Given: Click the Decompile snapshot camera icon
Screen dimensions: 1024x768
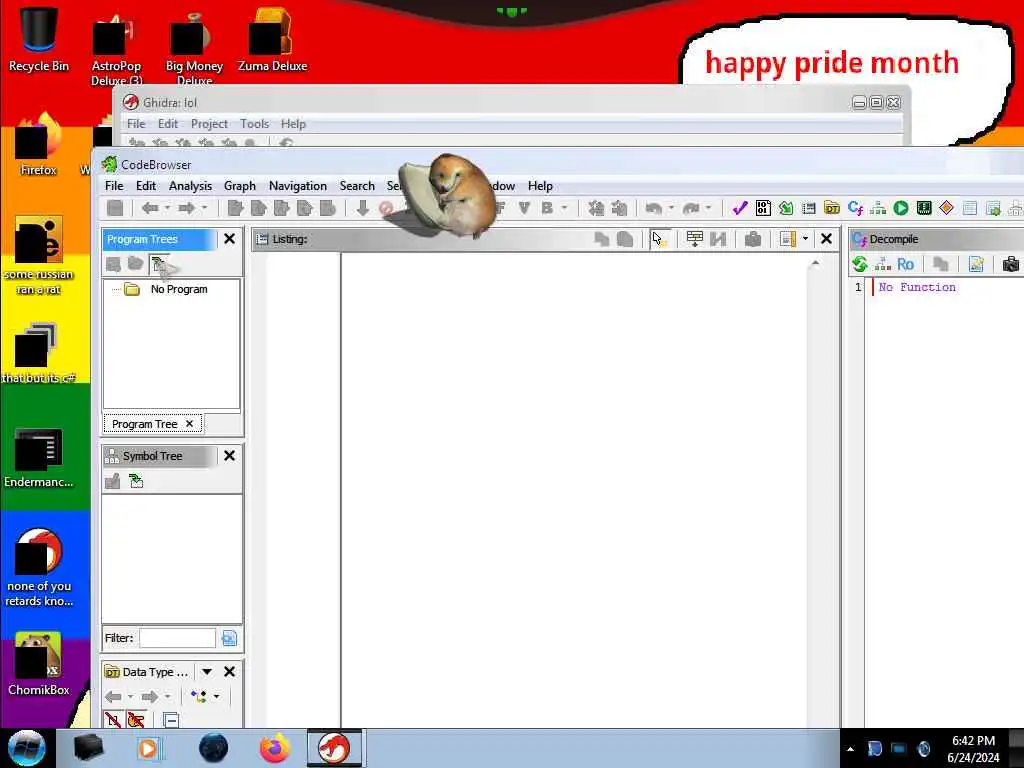Looking at the screenshot, I should point(1011,264).
